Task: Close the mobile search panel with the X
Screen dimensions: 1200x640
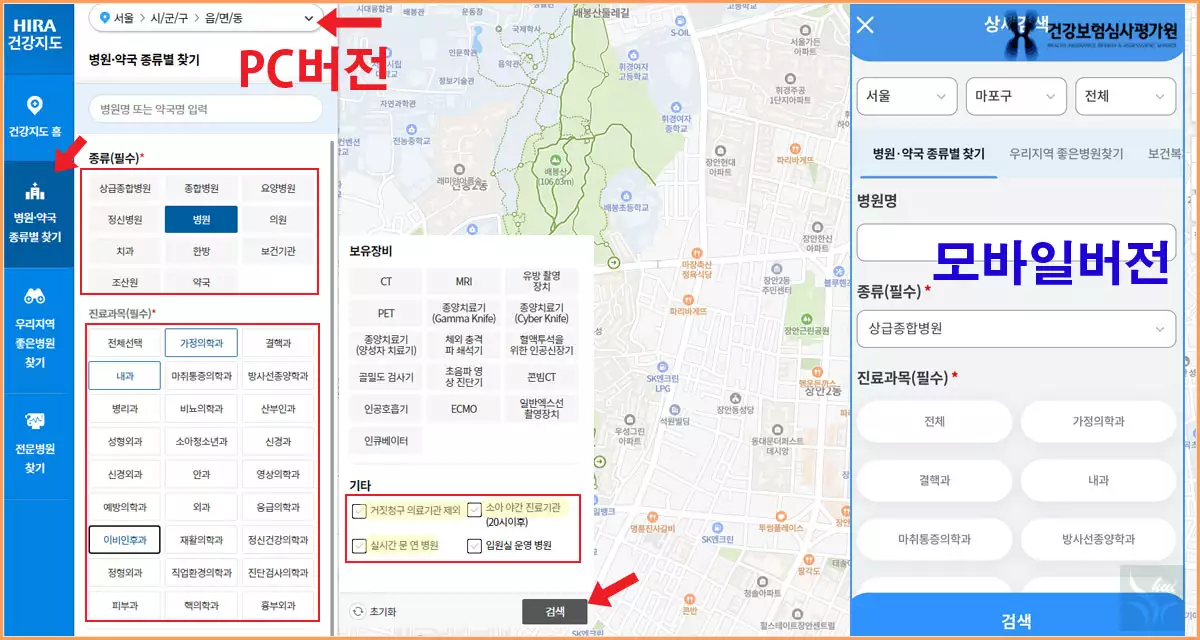Action: click(x=864, y=25)
